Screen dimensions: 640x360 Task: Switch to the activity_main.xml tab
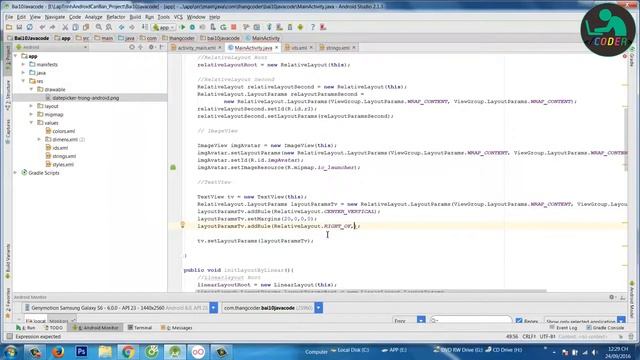point(196,48)
